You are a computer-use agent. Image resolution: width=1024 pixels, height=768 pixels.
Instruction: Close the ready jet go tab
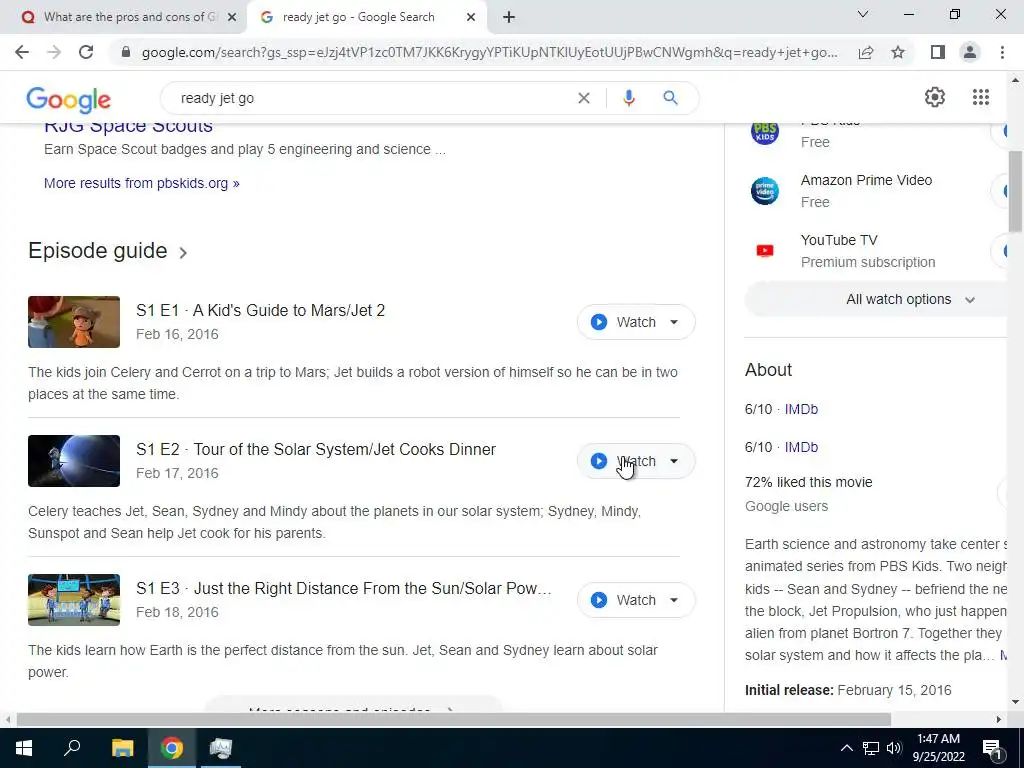coord(470,18)
